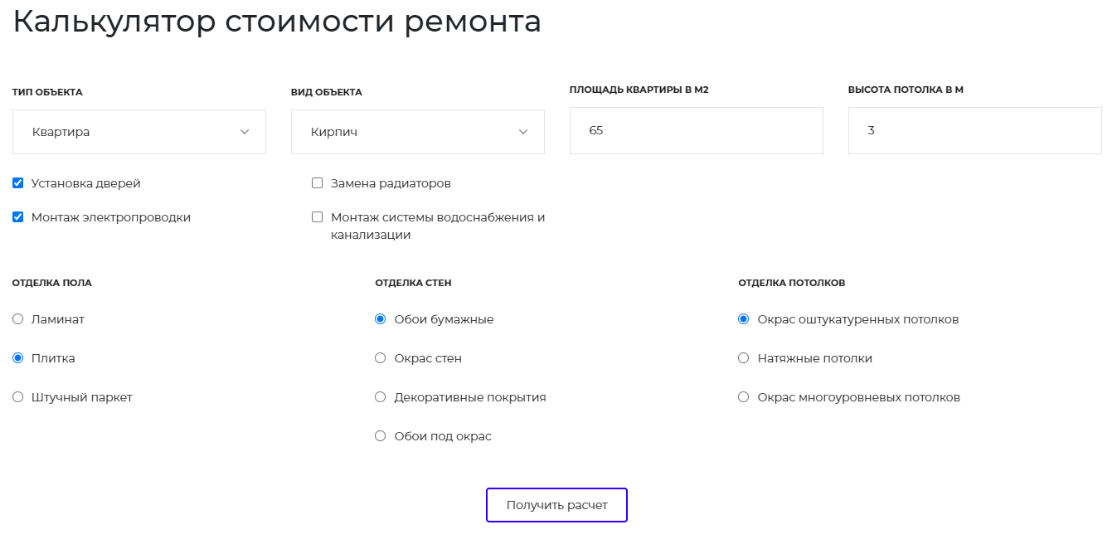The image size is (1117, 539).
Task: Select Обои бумажные wall radio button
Action: (x=380, y=319)
